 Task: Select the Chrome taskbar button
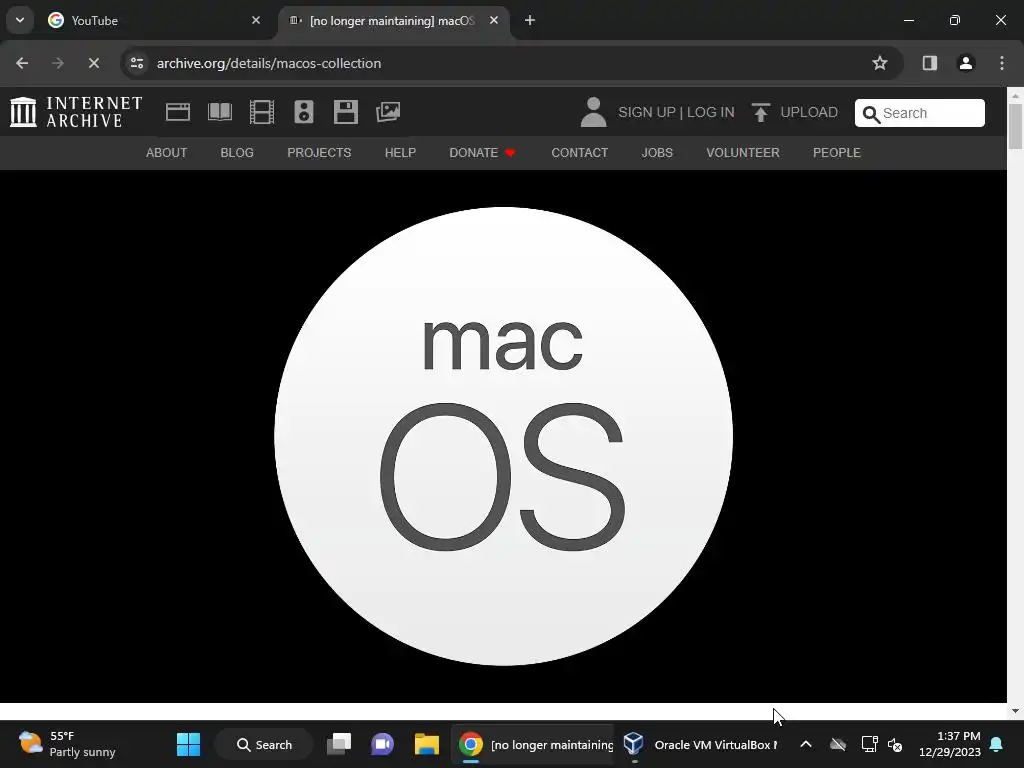click(x=534, y=744)
